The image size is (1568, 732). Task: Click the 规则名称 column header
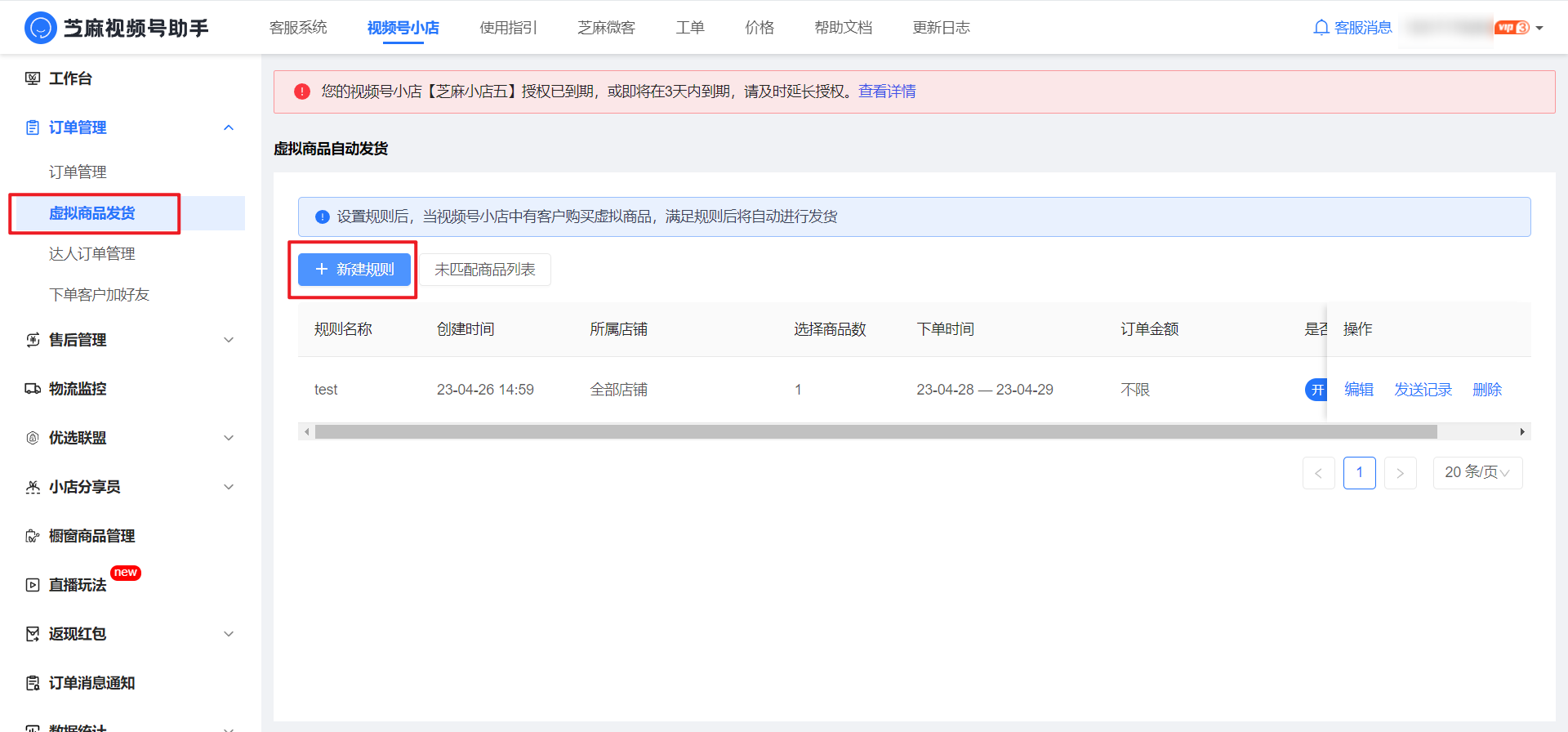[x=343, y=329]
